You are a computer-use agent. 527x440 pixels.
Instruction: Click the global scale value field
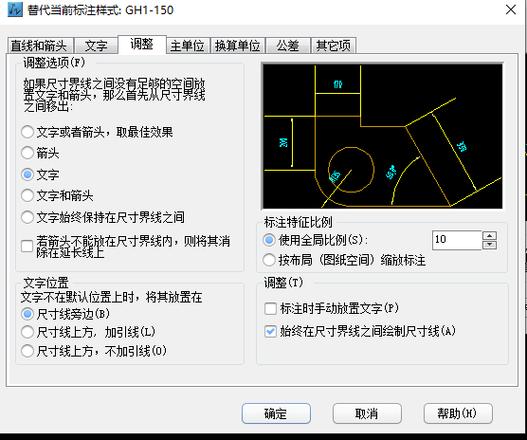[457, 240]
